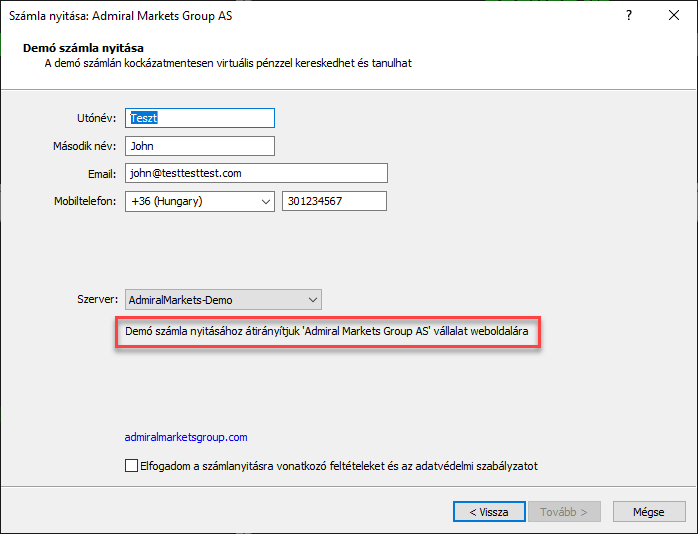Click the Szerver label

click(97, 299)
